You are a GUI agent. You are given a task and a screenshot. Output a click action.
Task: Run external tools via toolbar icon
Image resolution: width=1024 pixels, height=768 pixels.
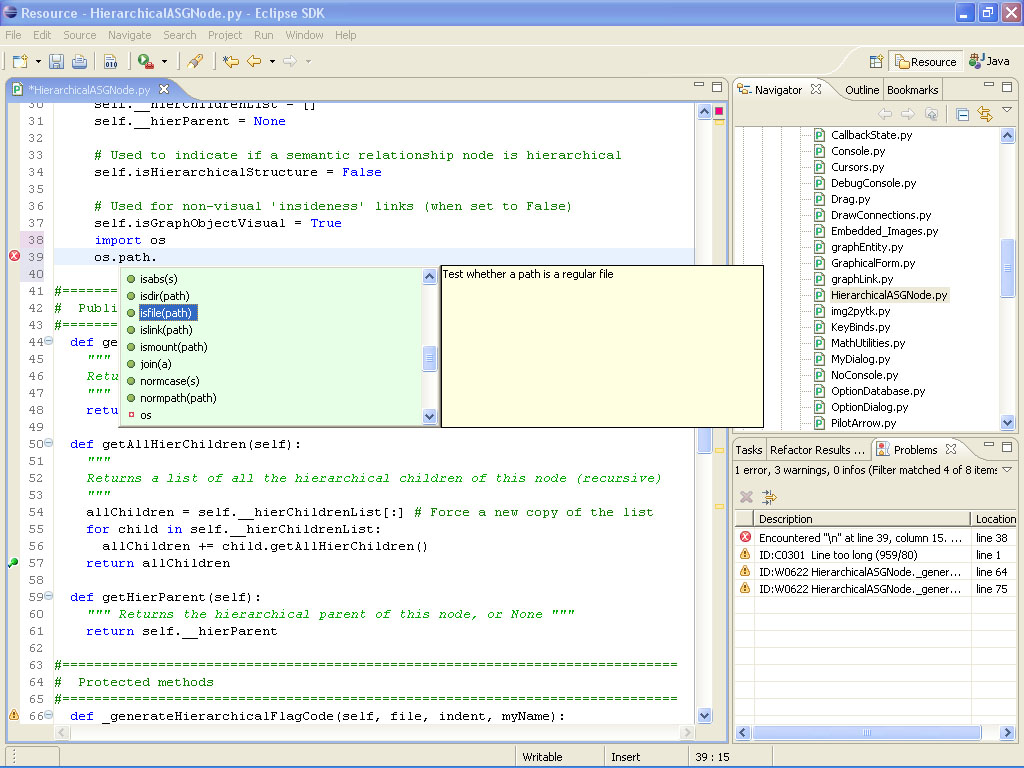pos(143,61)
